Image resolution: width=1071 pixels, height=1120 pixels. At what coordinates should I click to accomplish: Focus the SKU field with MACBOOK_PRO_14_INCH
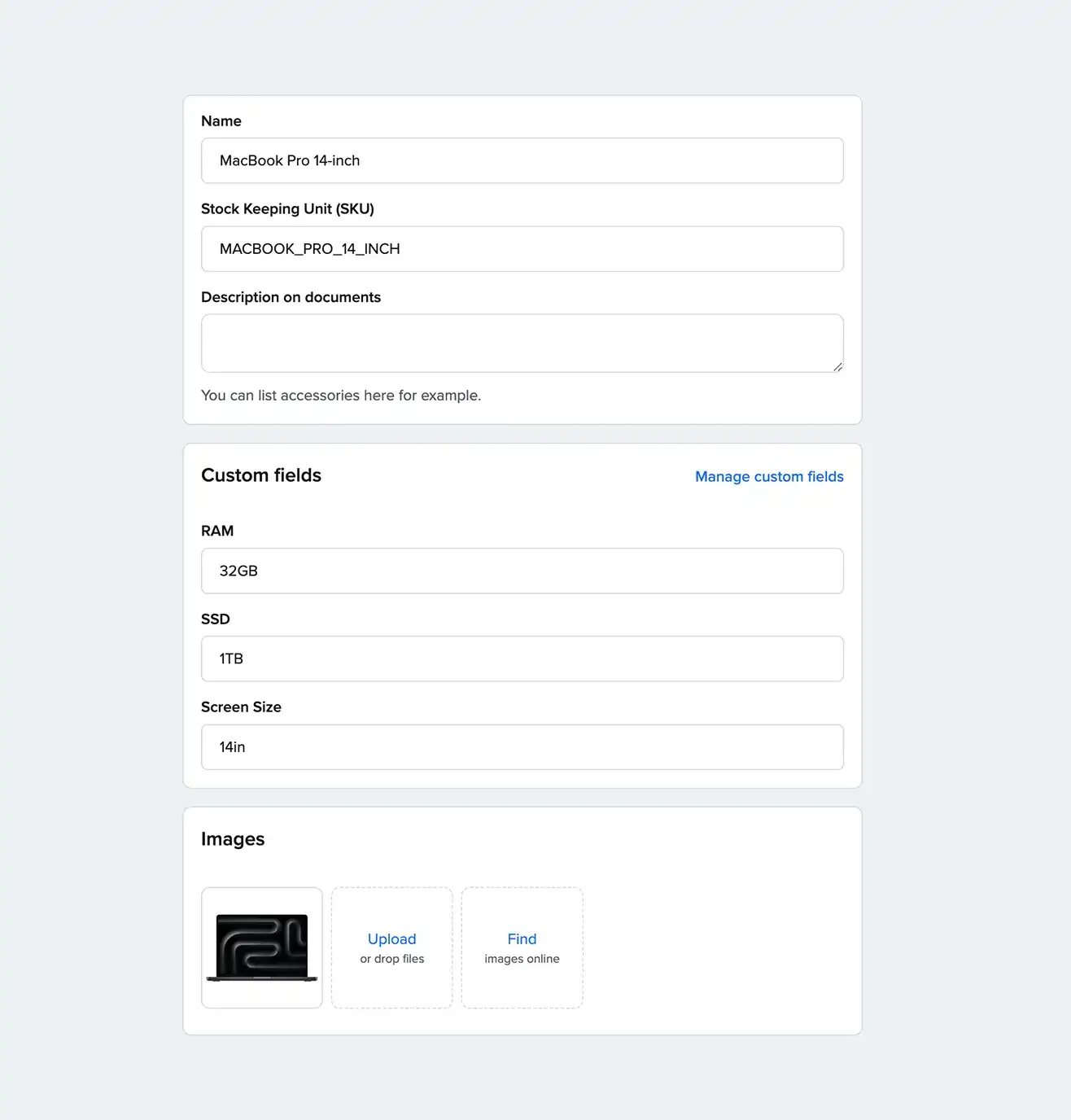(x=521, y=249)
